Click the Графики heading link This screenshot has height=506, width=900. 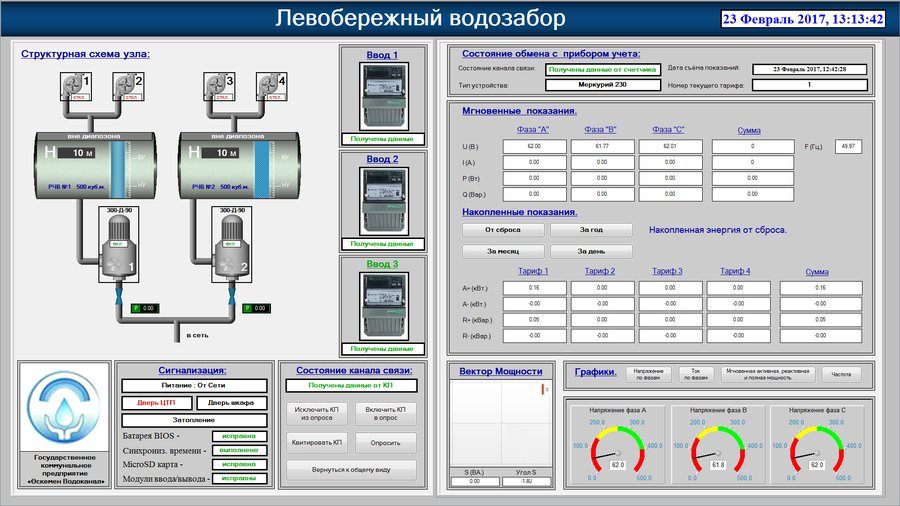pyautogui.click(x=595, y=372)
